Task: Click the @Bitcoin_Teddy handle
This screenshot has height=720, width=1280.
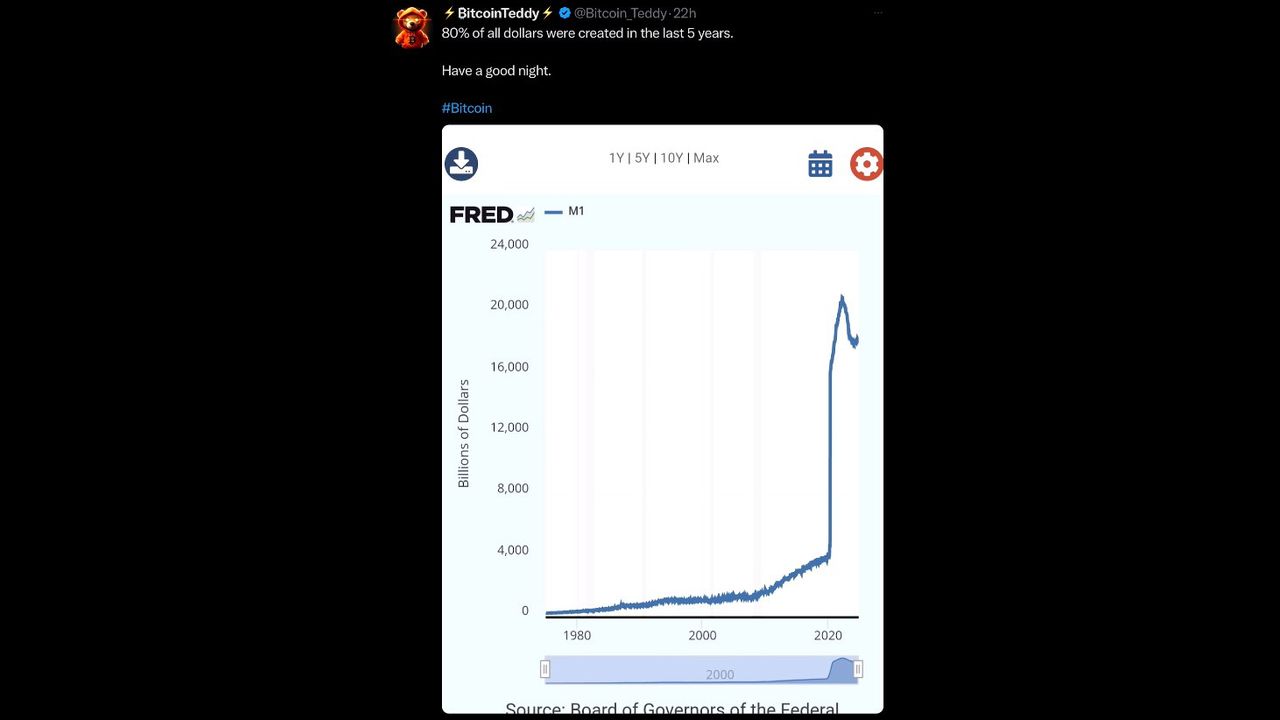Action: [621, 13]
